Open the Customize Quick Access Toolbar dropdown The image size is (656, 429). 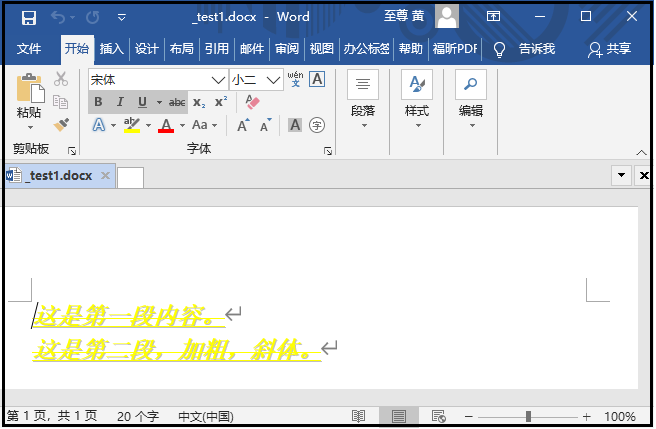(x=122, y=18)
